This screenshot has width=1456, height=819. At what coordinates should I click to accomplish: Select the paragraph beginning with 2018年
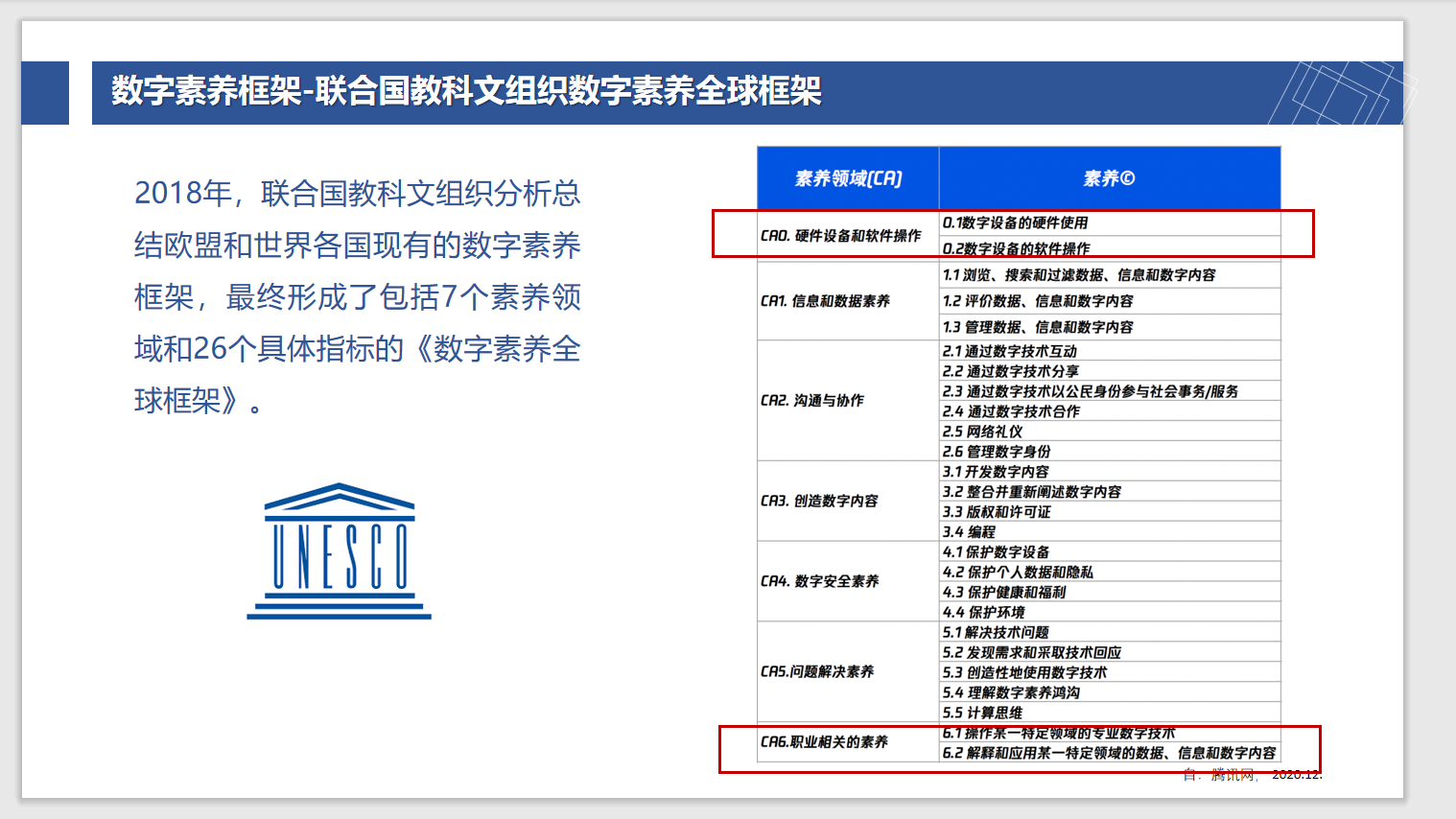(x=357, y=296)
